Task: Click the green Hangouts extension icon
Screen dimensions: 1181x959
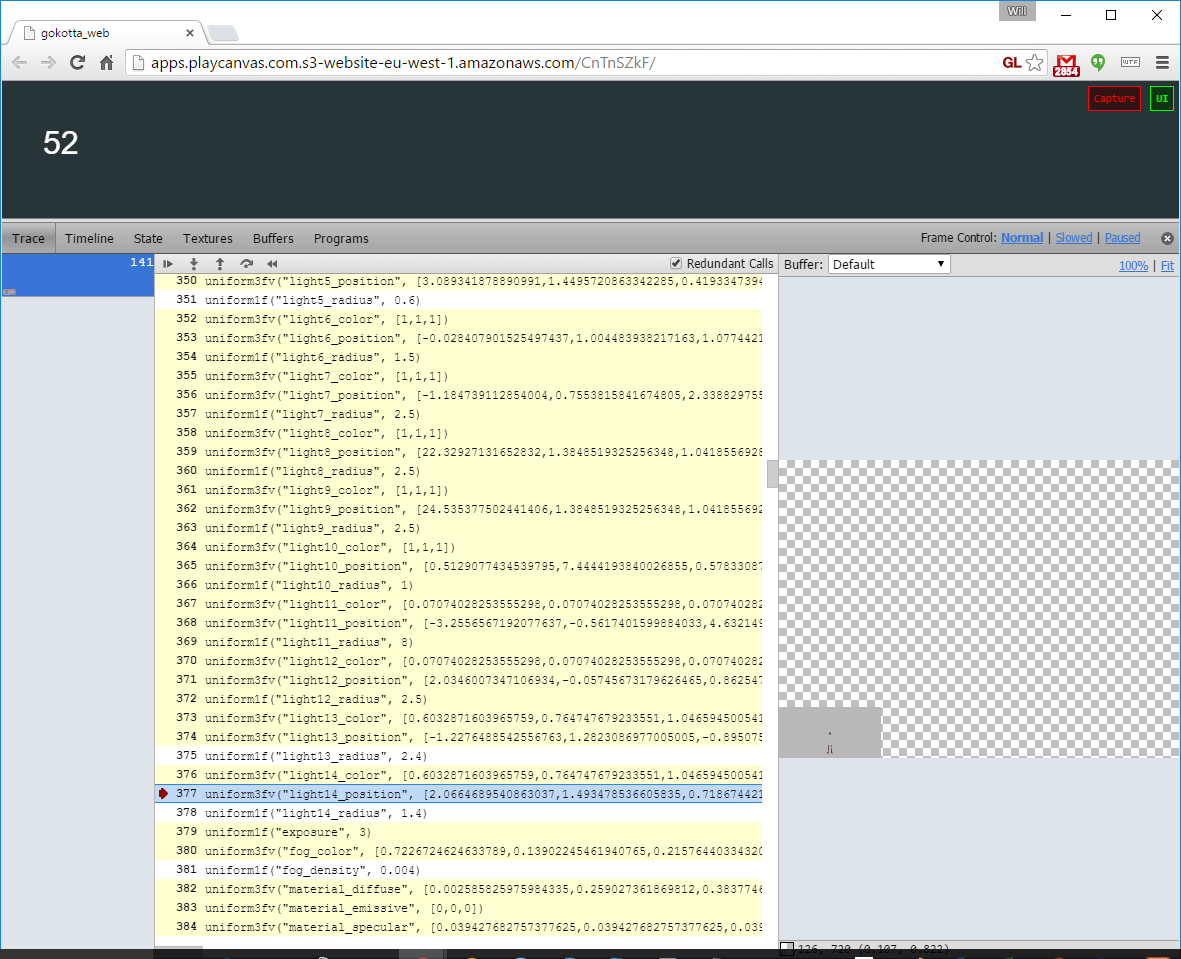Action: point(1098,62)
